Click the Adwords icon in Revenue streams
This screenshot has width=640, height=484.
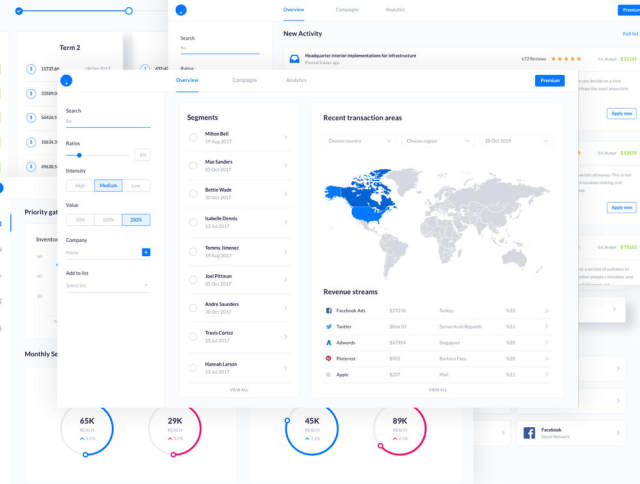pos(329,342)
